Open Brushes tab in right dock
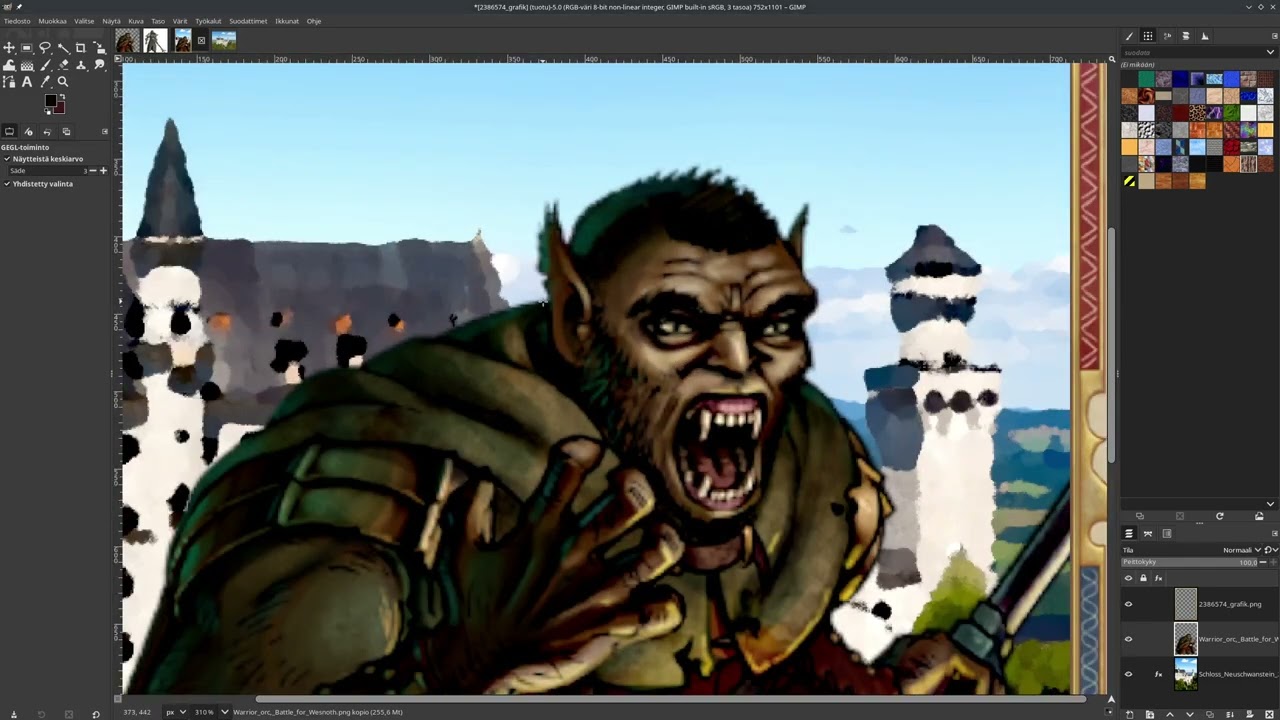This screenshot has height=720, width=1280. (x=1129, y=36)
